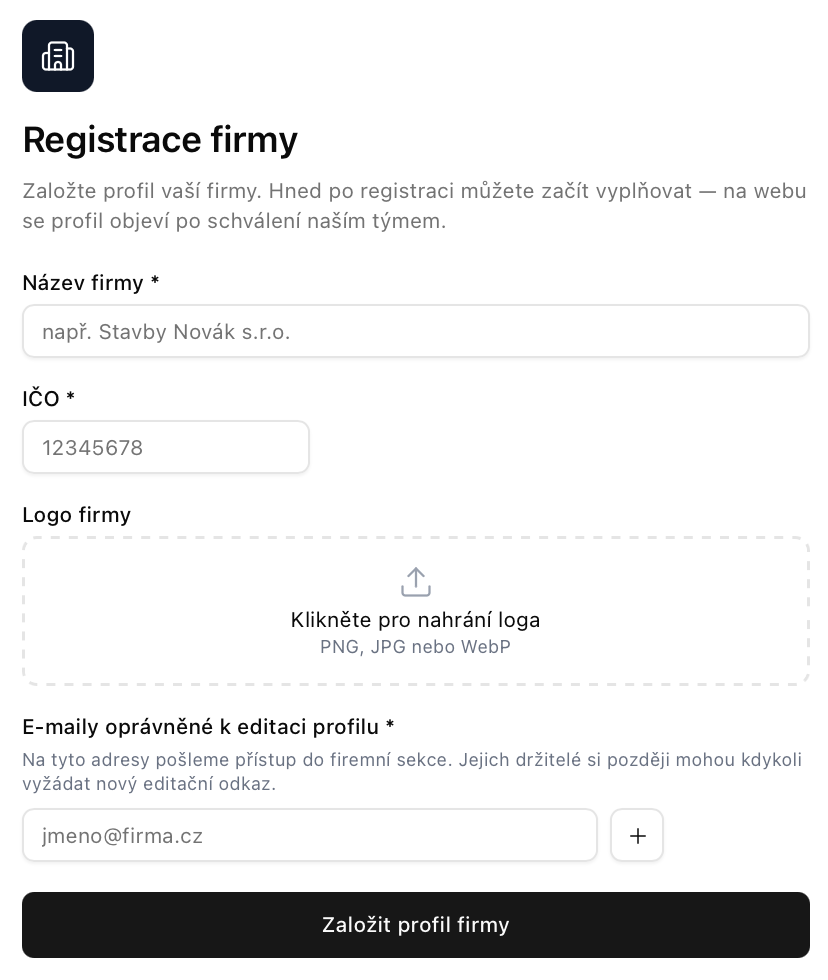Click the helper text about editační odkaz
Viewport: 828px width, 980px height.
coord(412,772)
